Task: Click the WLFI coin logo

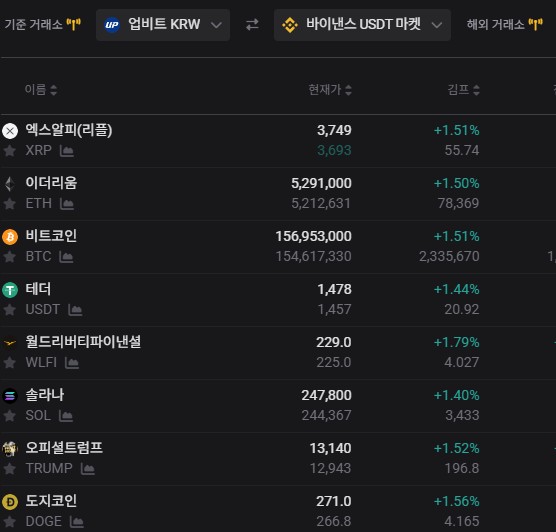Action: click(10, 343)
